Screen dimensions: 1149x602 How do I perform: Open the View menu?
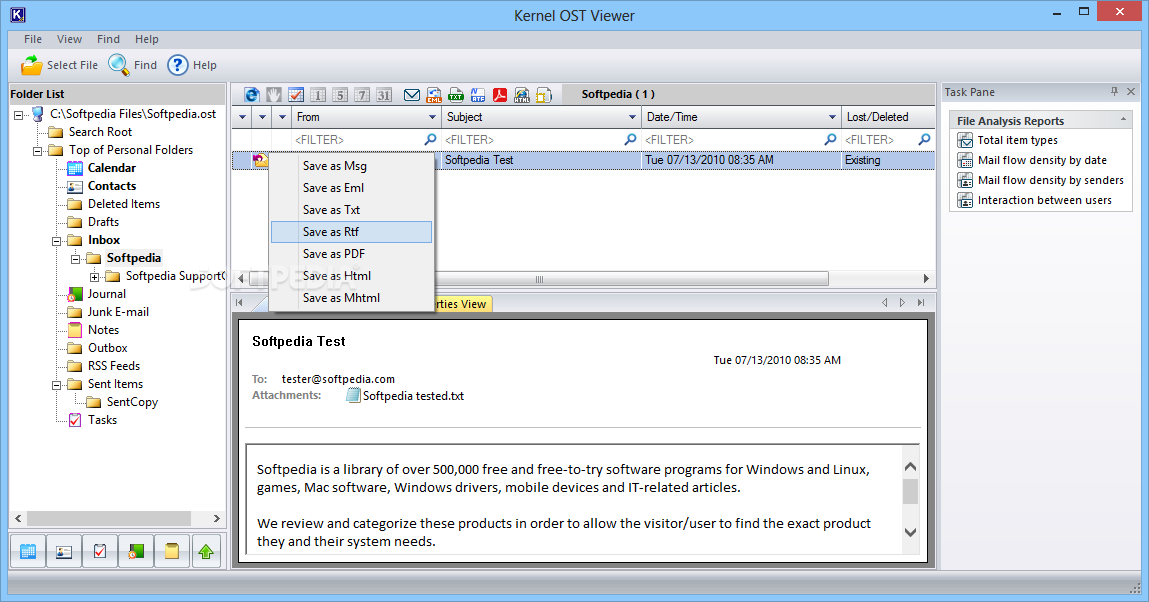coord(70,40)
